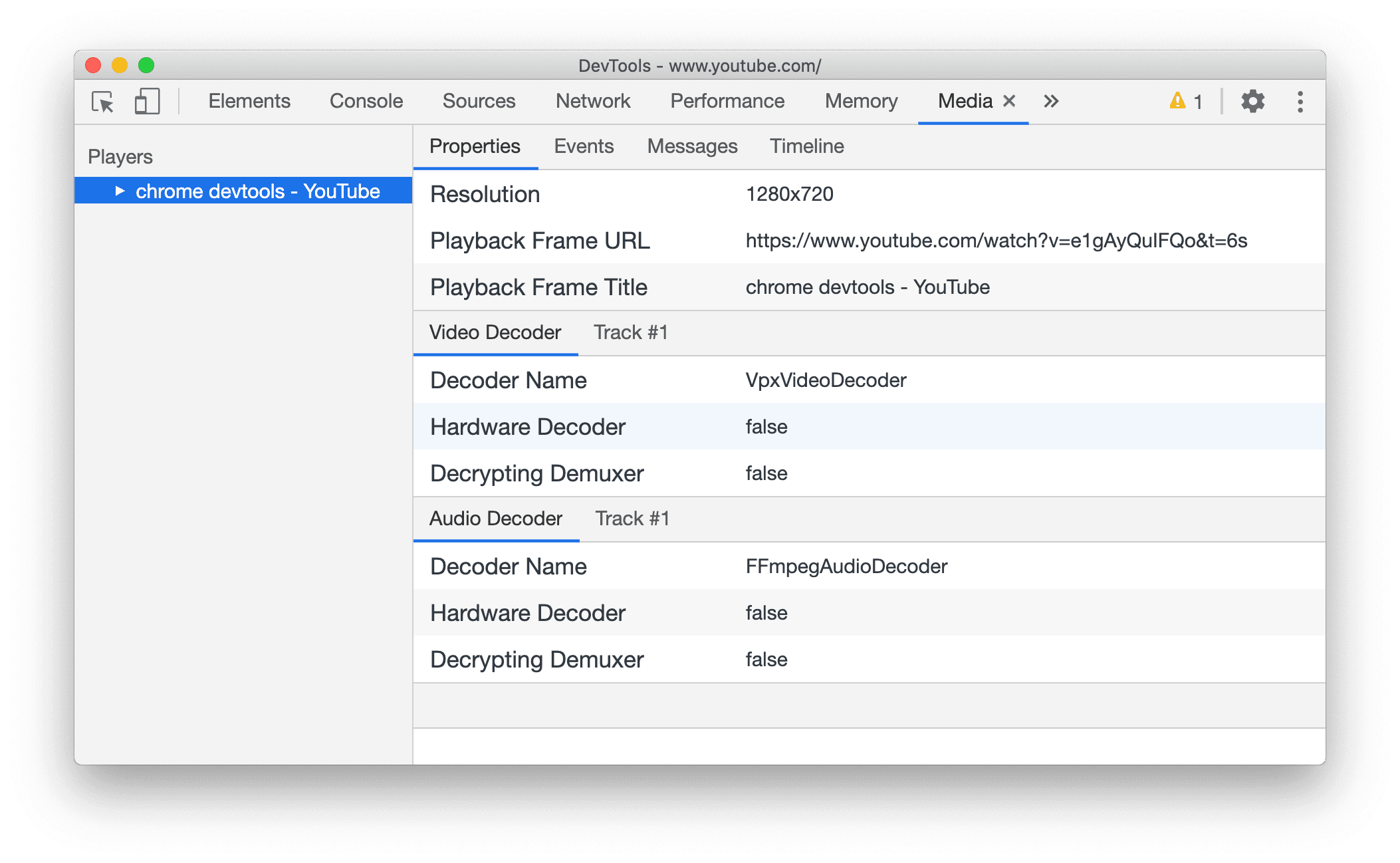The height and width of the screenshot is (863, 1400).
Task: Toggle the inspect element cursor icon
Action: pos(104,100)
